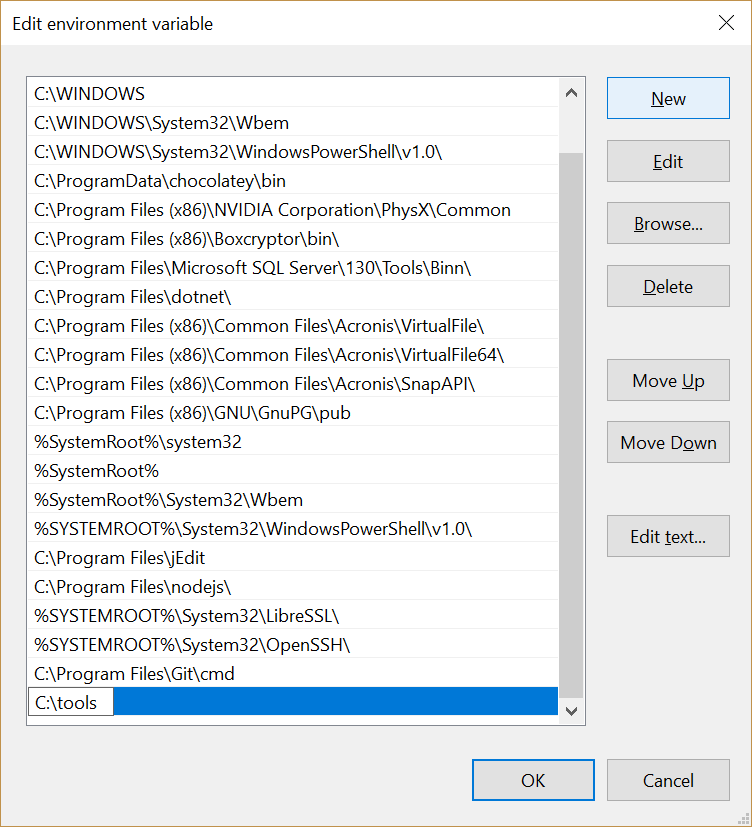Open the Browse... folder picker
Viewport: 752px width, 827px height.
click(668, 224)
